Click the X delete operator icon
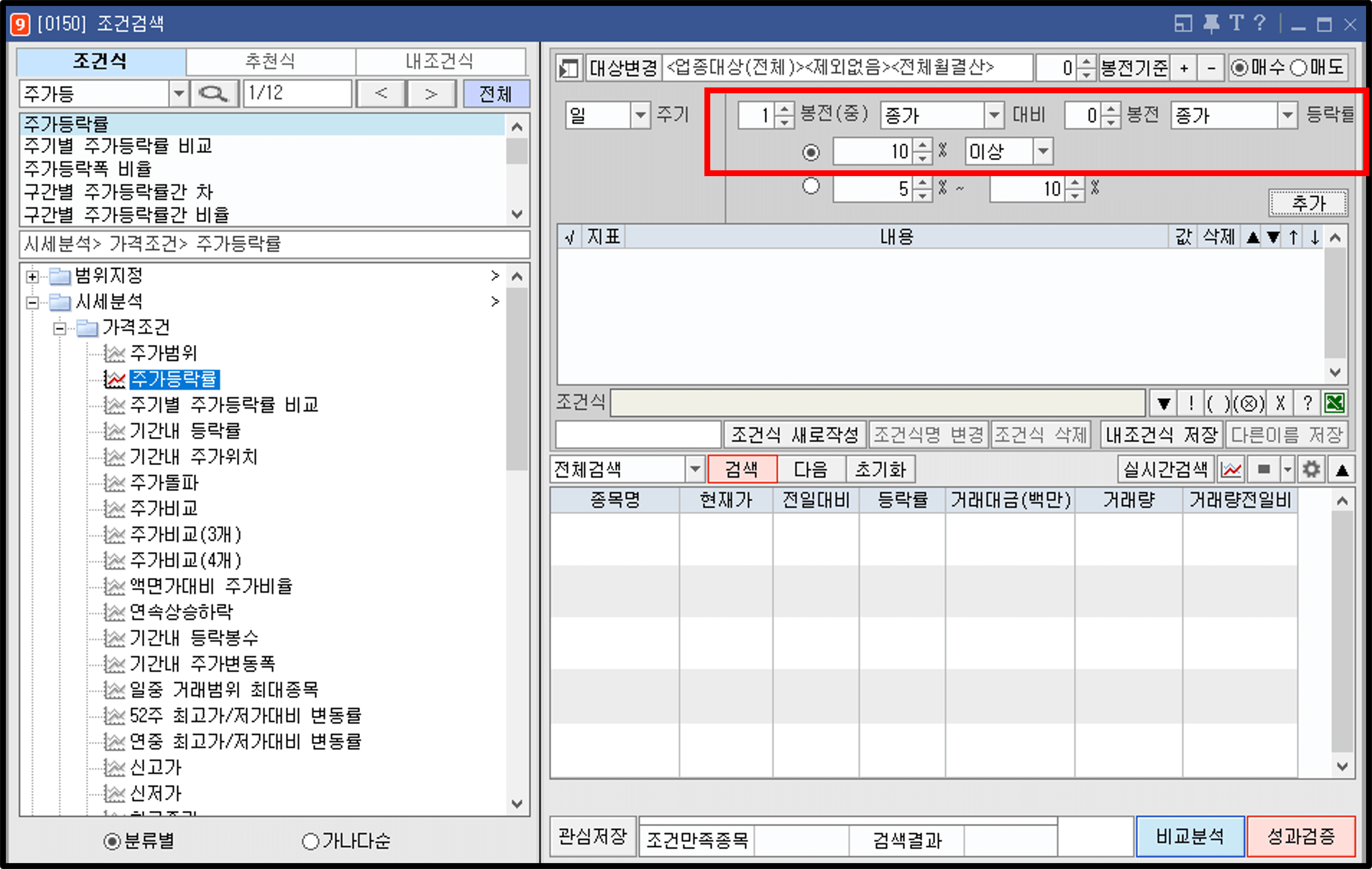 (1279, 403)
